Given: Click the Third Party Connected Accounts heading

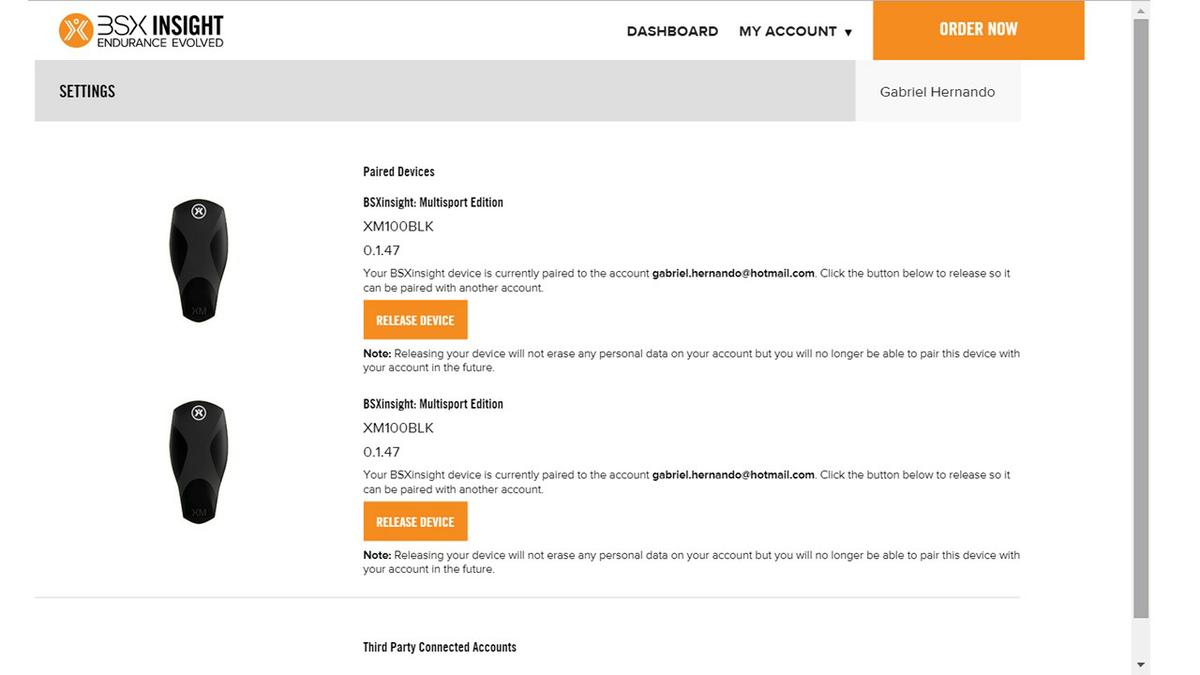Looking at the screenshot, I should [x=439, y=647].
